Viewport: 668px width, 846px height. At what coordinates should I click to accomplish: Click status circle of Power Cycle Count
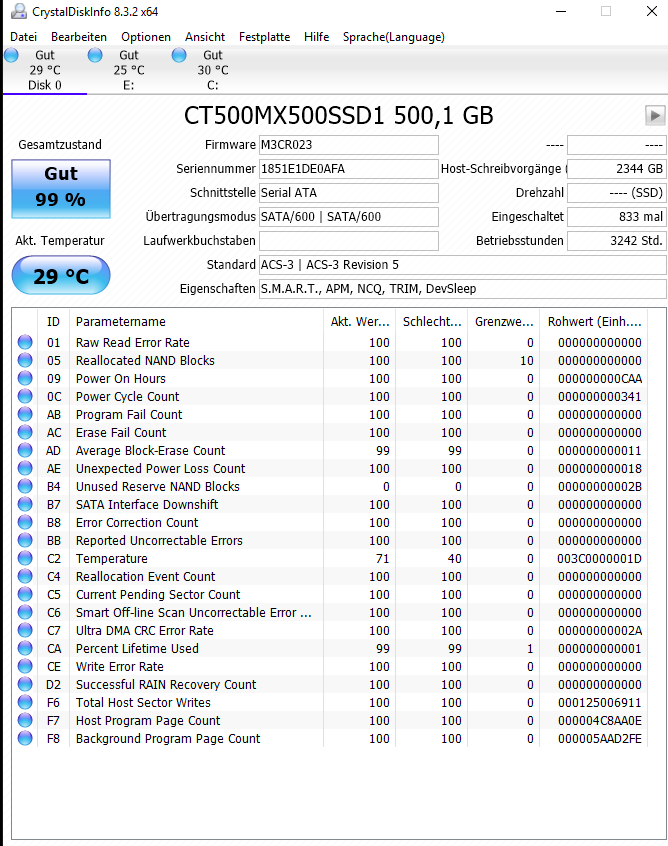[25, 396]
